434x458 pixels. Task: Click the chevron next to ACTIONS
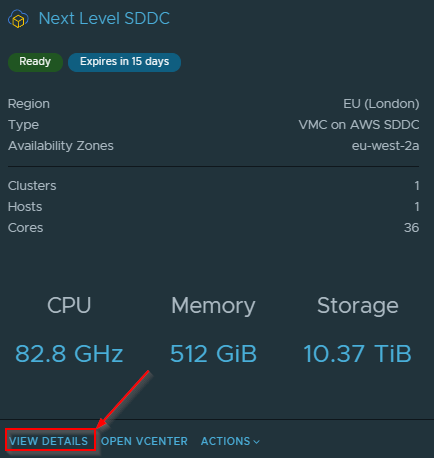tap(256, 442)
